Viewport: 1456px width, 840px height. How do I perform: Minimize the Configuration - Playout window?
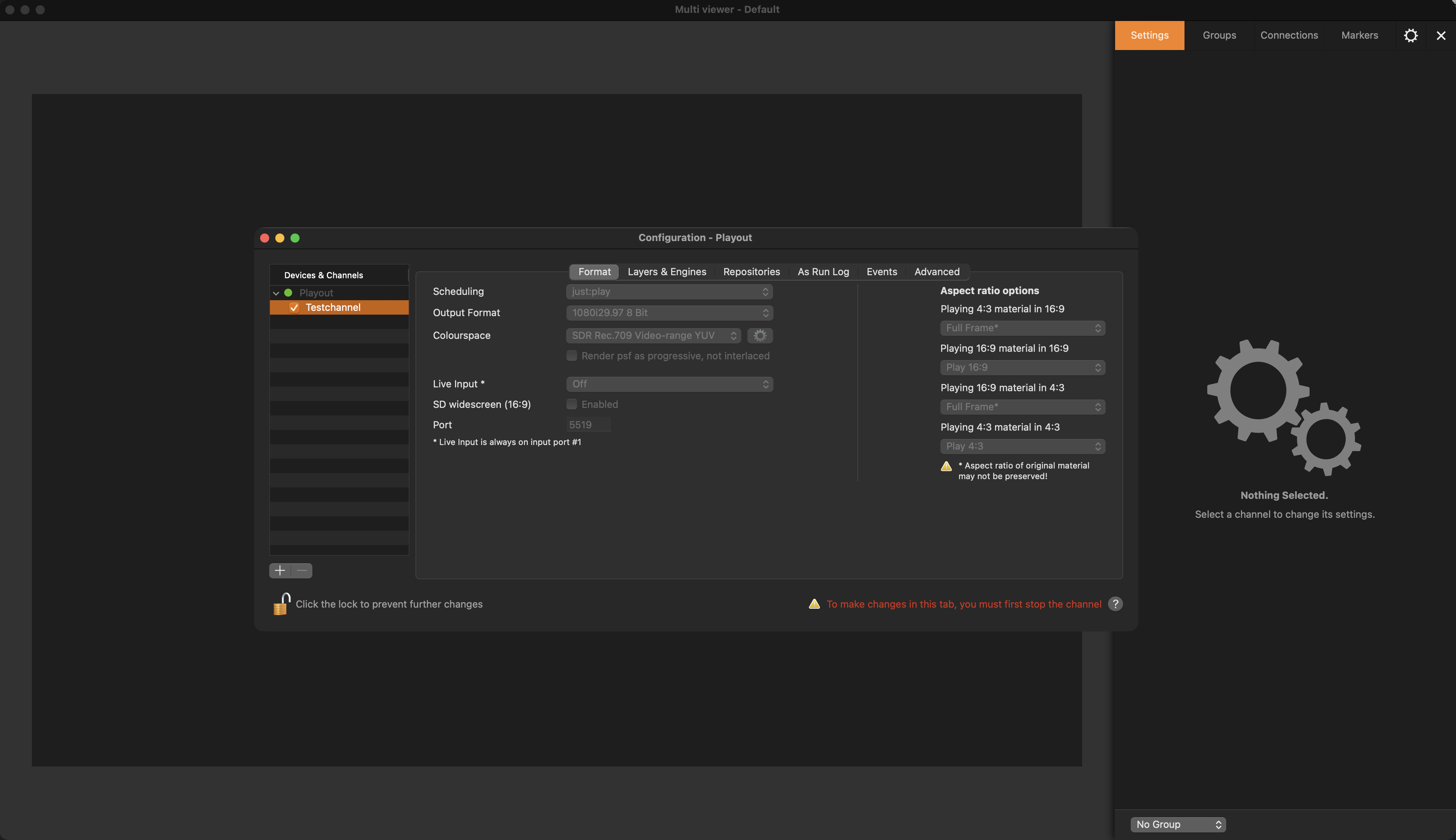tap(280, 238)
